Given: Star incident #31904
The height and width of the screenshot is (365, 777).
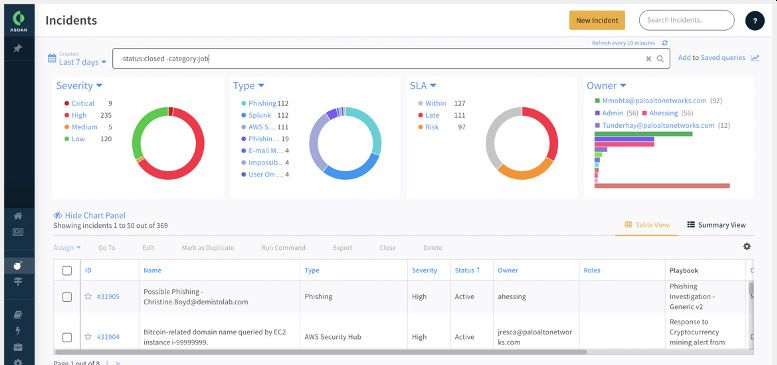Looking at the screenshot, I should [x=88, y=337].
